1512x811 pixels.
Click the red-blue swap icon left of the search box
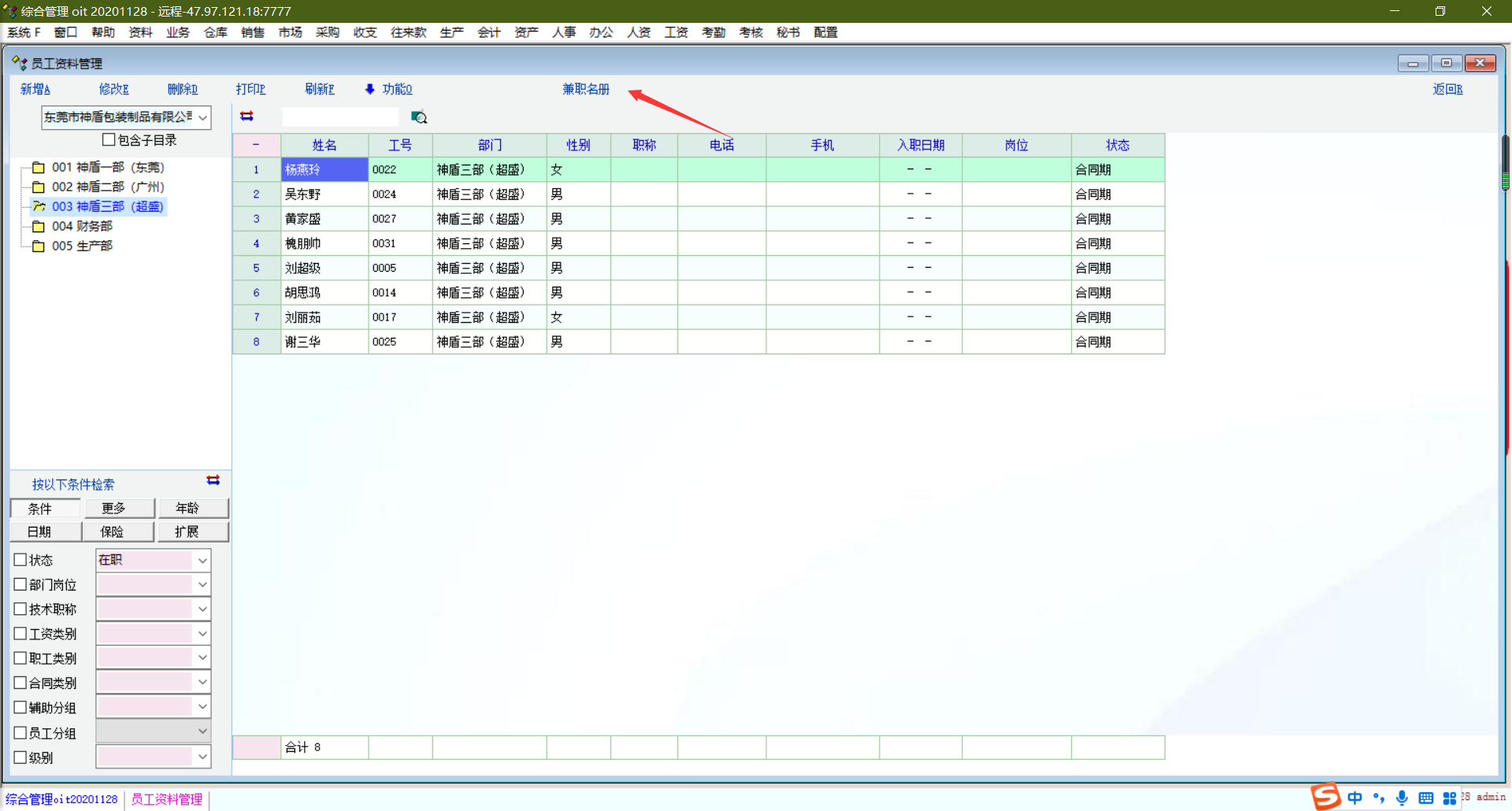tap(246, 117)
